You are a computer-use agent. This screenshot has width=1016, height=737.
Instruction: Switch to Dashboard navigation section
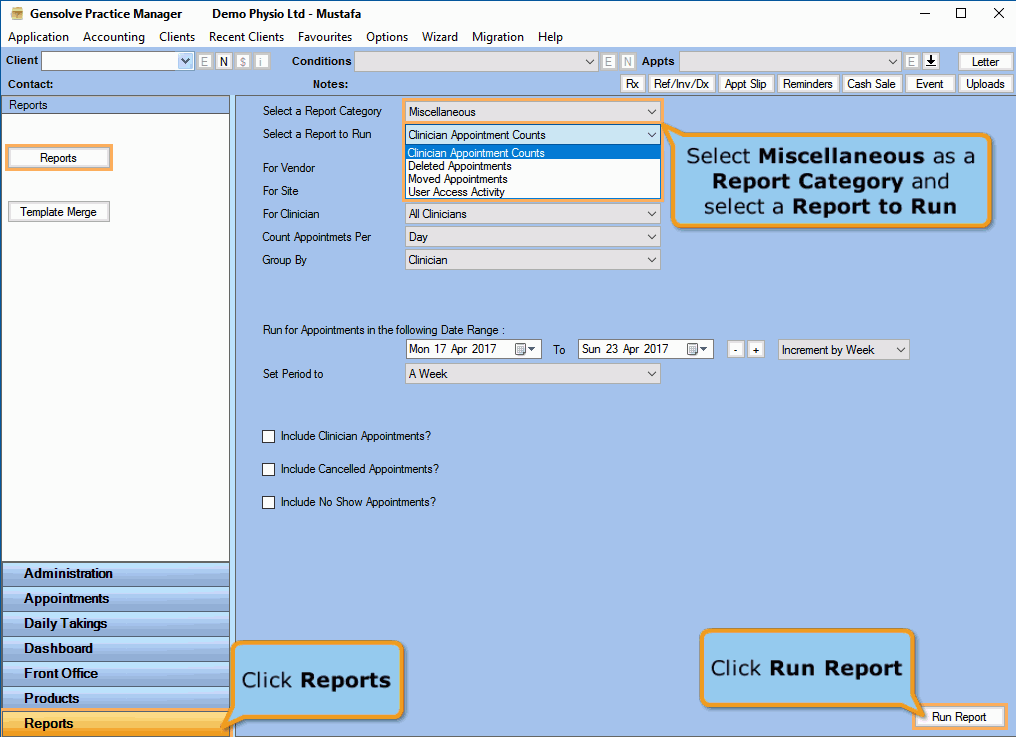(116, 649)
